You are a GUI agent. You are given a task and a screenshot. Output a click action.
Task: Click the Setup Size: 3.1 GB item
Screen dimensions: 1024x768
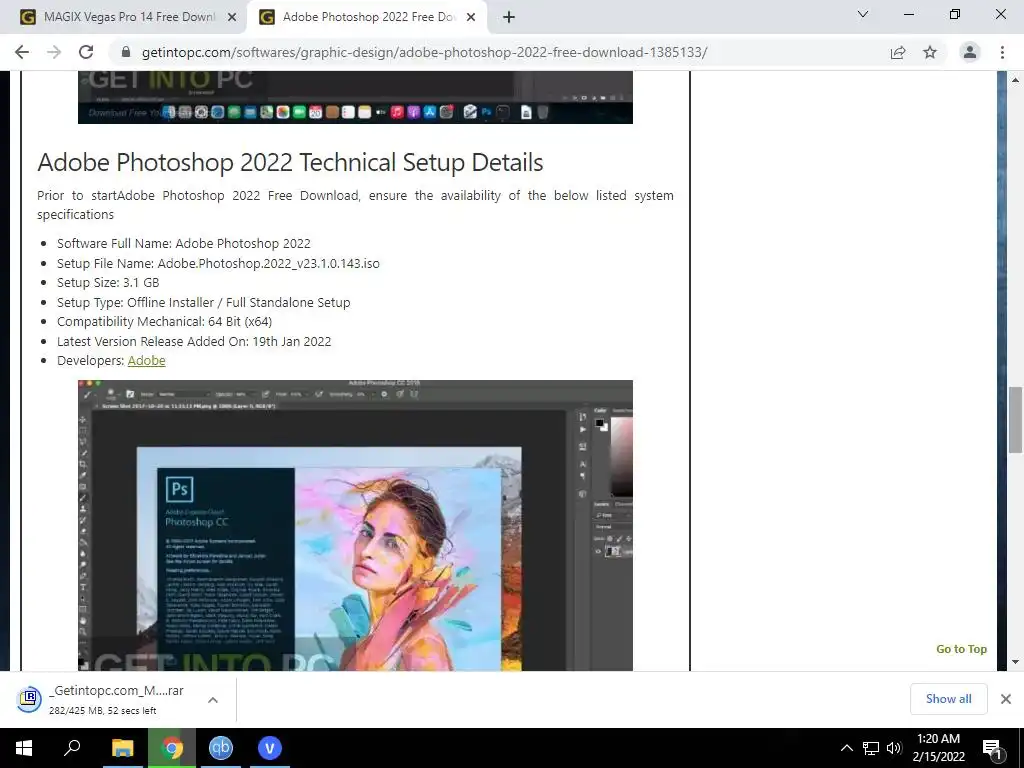(x=108, y=283)
